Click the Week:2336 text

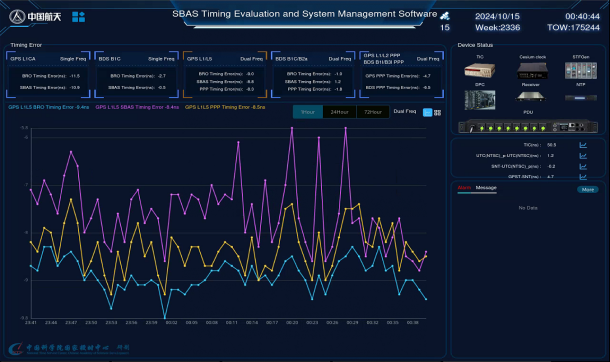click(497, 28)
